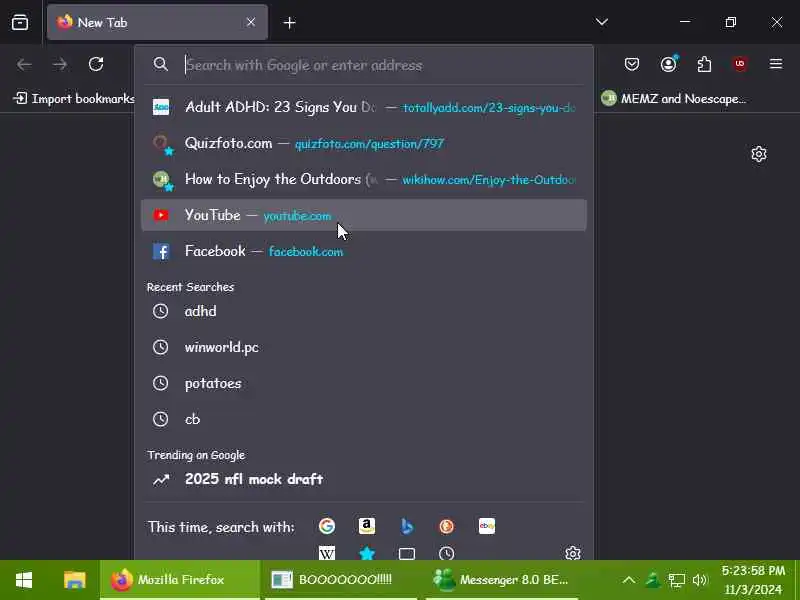The image size is (800, 600).
Task: Search this time with Google
Action: pyautogui.click(x=327, y=526)
